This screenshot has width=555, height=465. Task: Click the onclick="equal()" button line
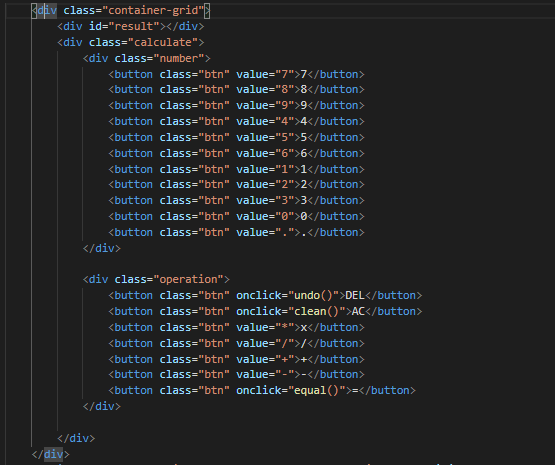click(262, 390)
